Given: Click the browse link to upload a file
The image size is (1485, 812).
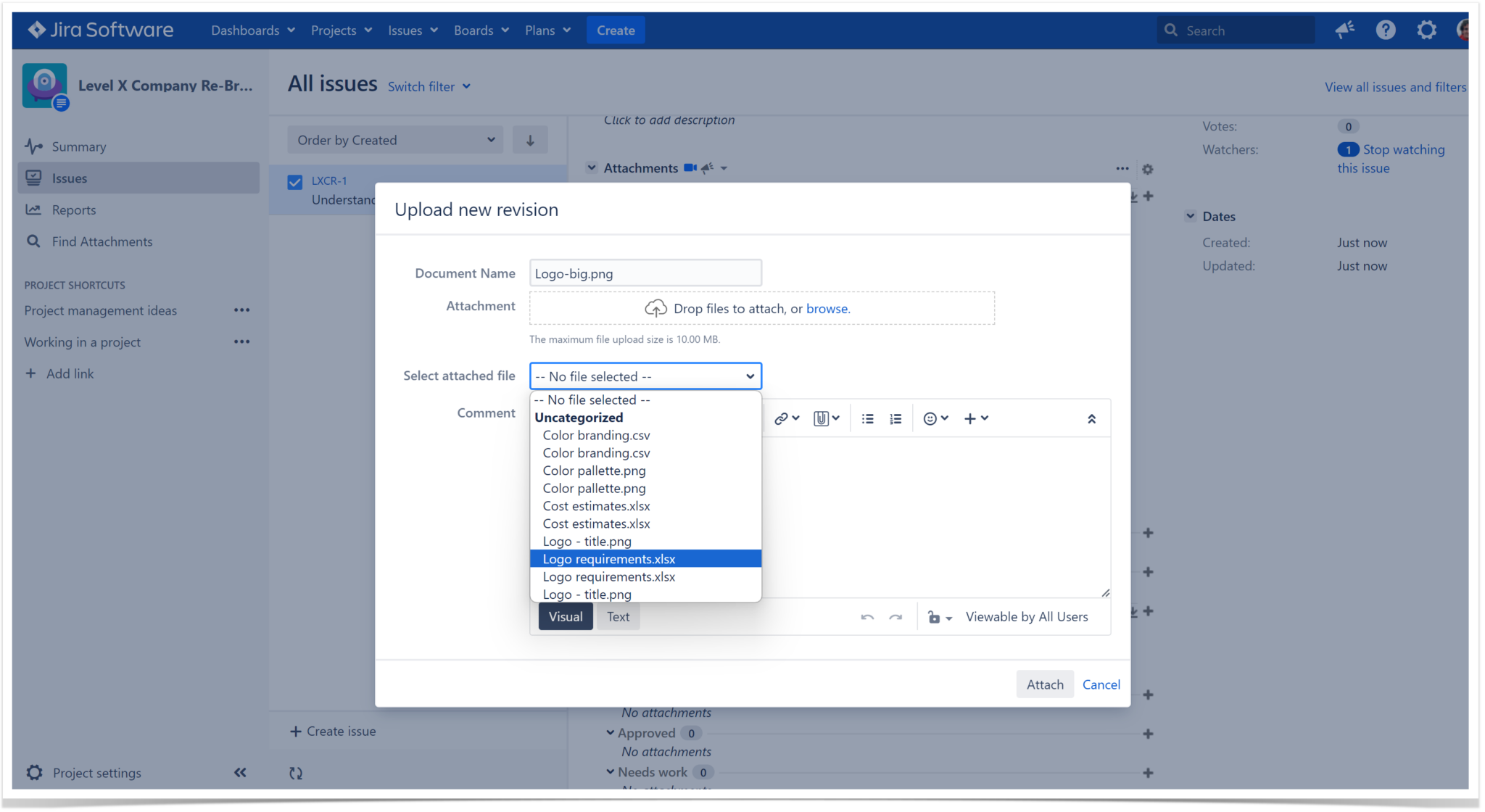Looking at the screenshot, I should (827, 308).
